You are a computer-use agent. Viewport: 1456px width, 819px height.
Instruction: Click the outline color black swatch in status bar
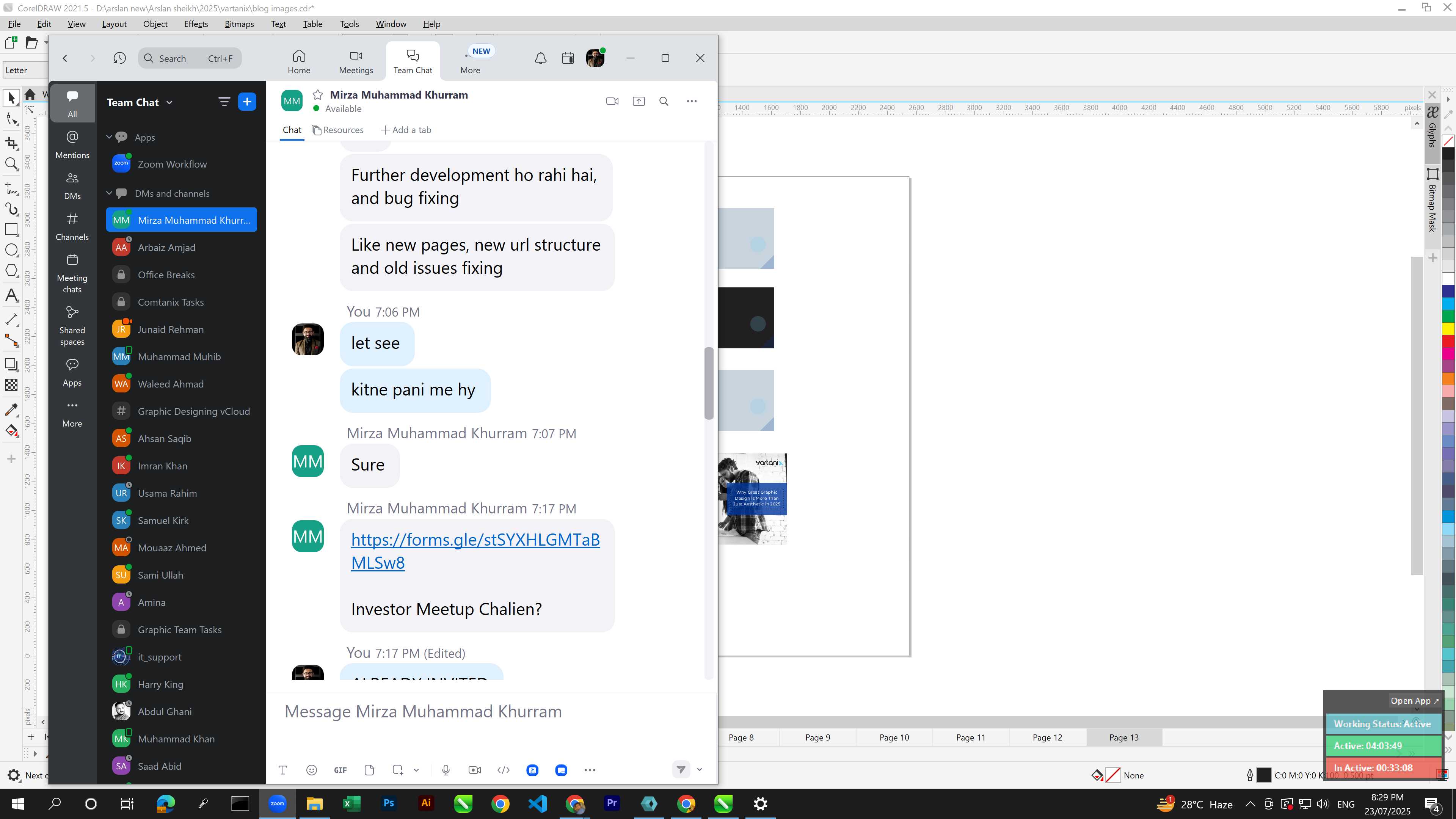(x=1264, y=775)
